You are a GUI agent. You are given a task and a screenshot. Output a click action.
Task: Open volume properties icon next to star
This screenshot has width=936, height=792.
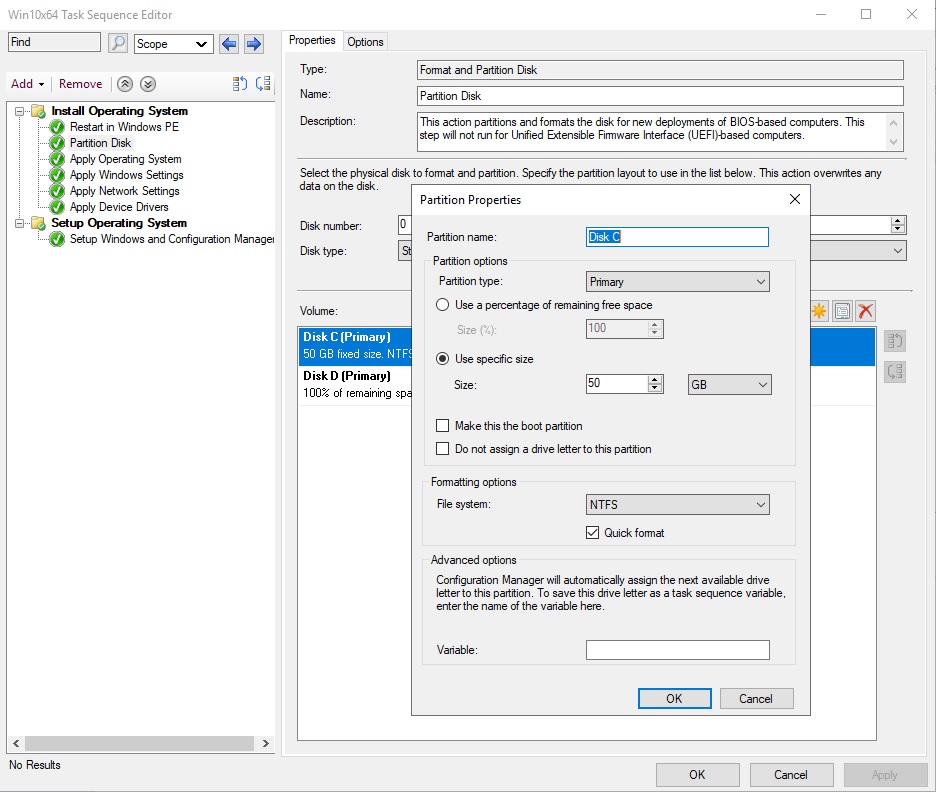pos(842,311)
